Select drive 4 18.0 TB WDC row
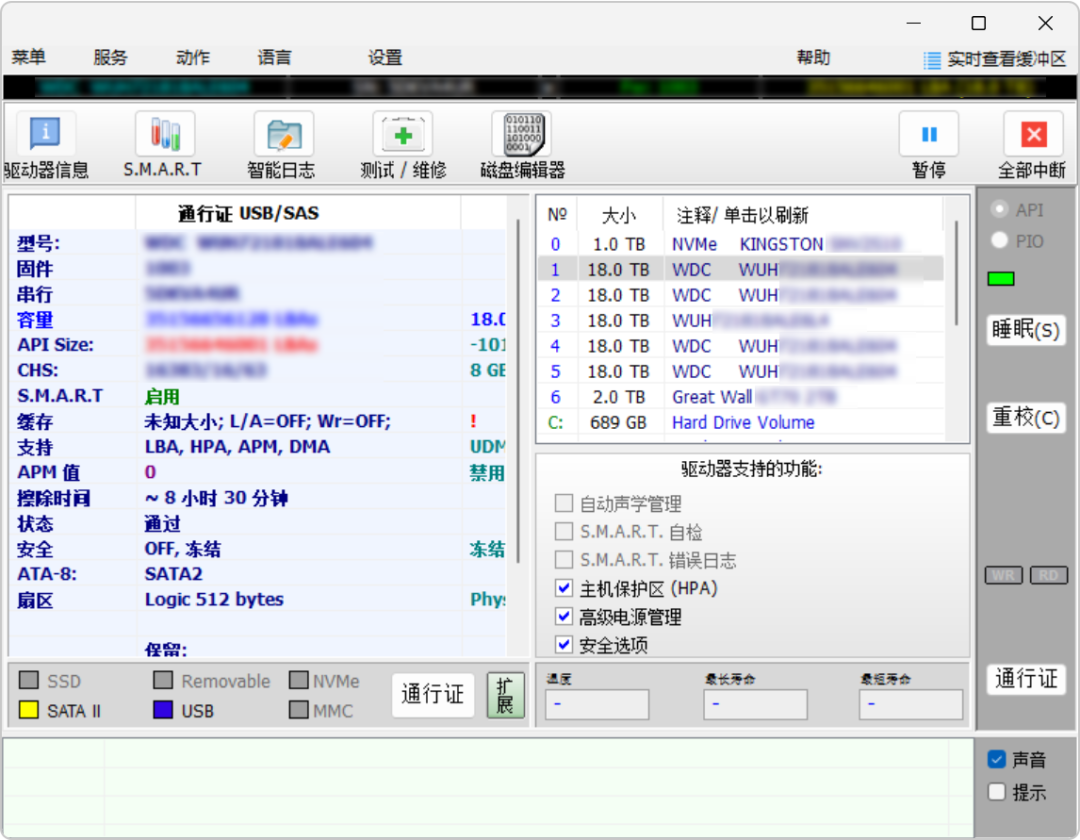 740,346
